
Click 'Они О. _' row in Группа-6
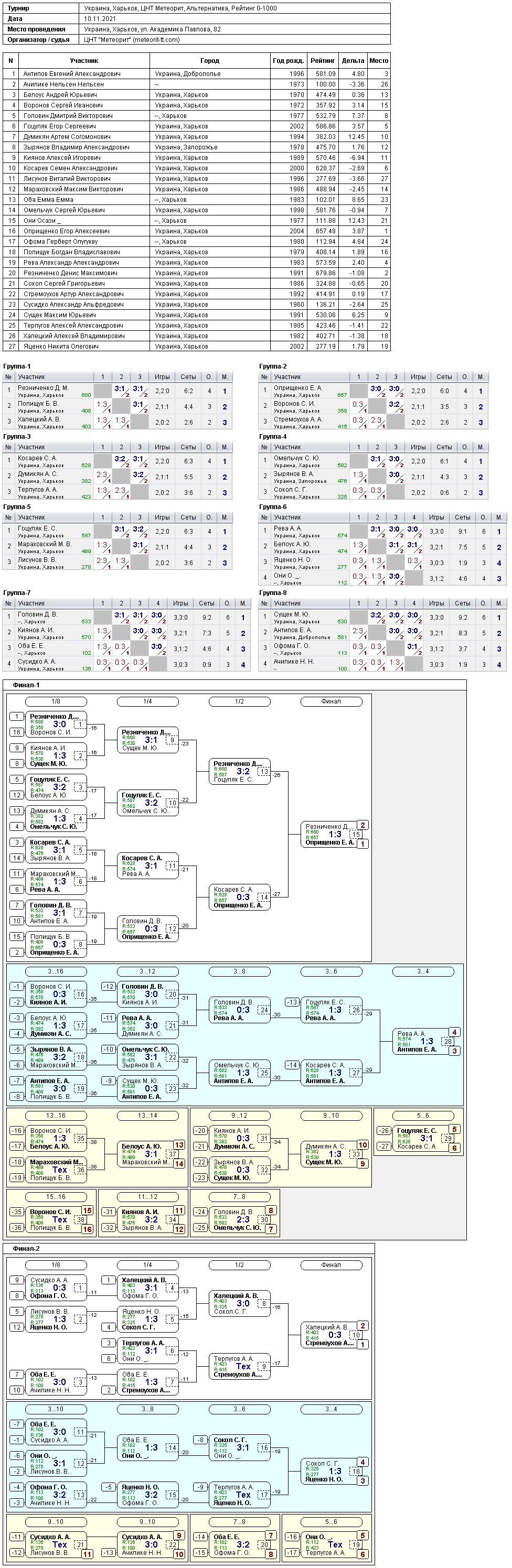[382, 578]
